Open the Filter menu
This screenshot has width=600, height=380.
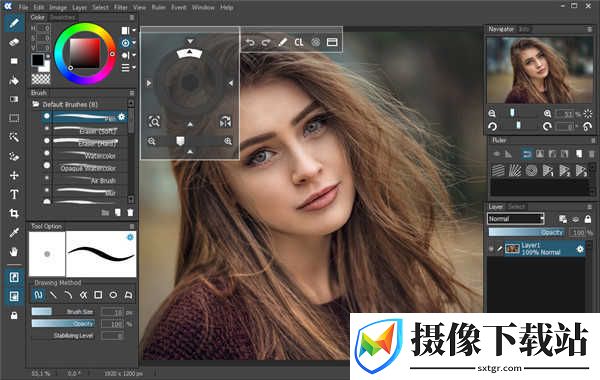point(121,7)
